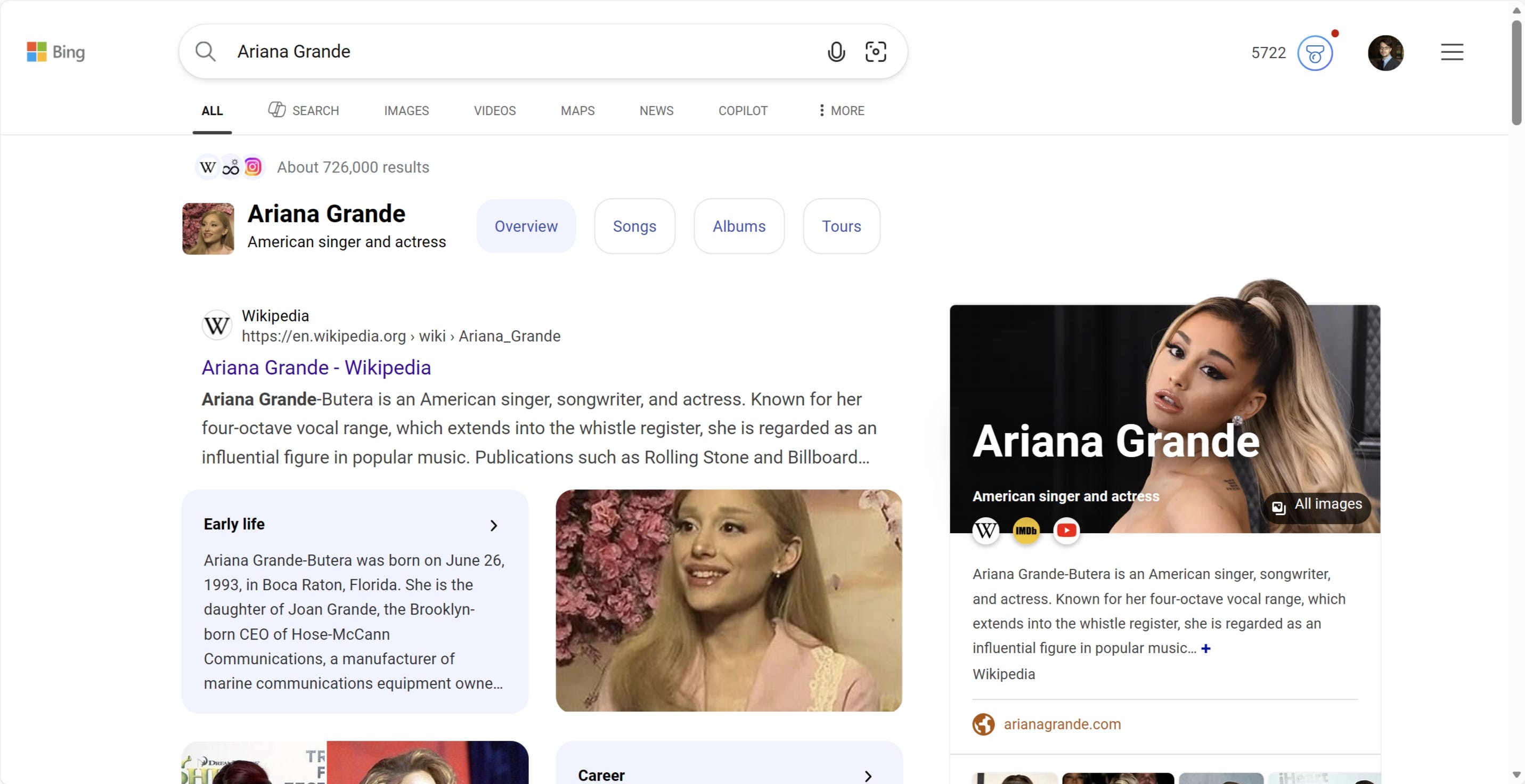1525x784 pixels.
Task: Expand the description with the plus sign
Action: click(x=1206, y=648)
